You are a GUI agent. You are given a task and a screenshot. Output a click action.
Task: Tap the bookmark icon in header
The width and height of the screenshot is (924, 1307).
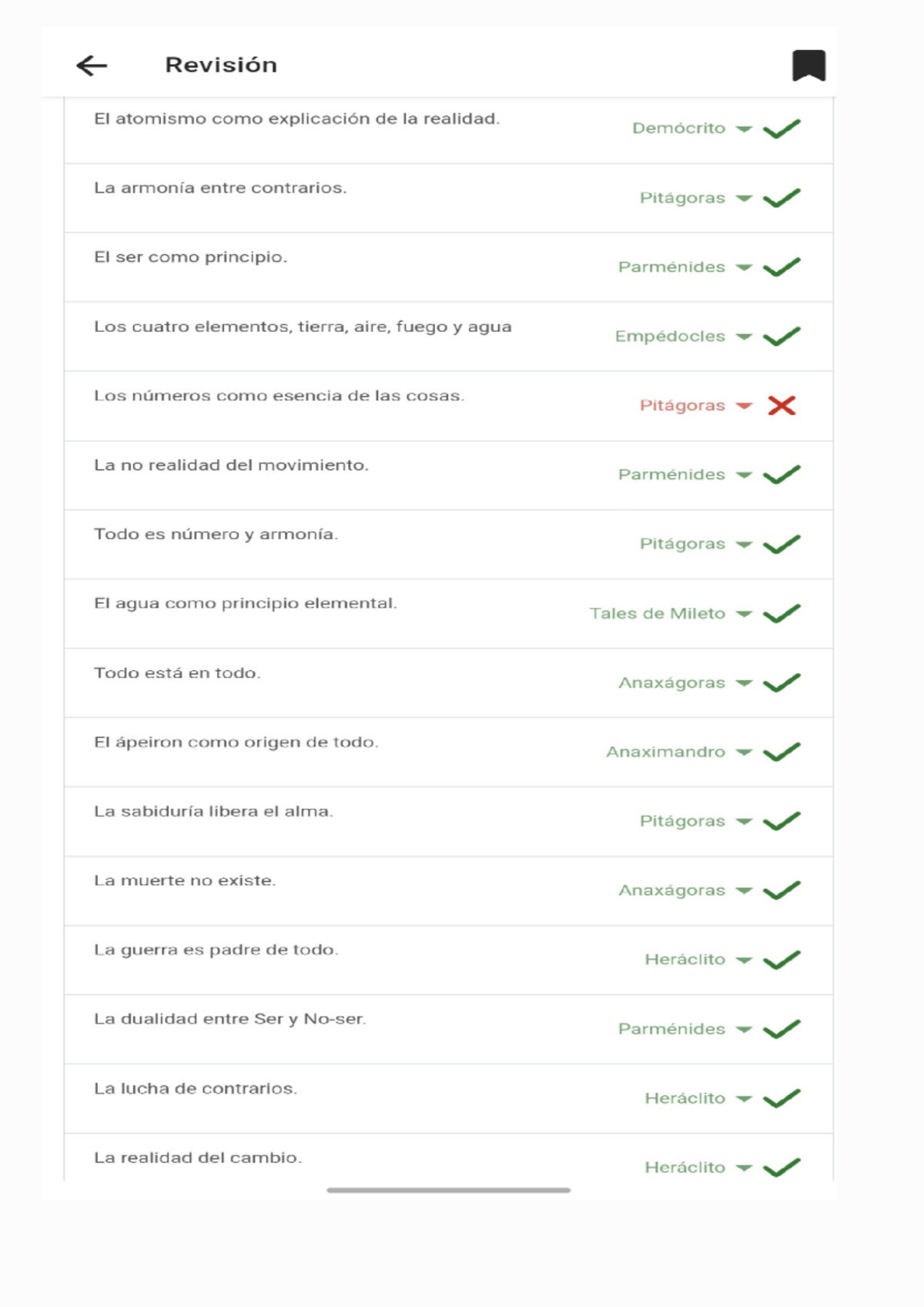click(x=808, y=65)
